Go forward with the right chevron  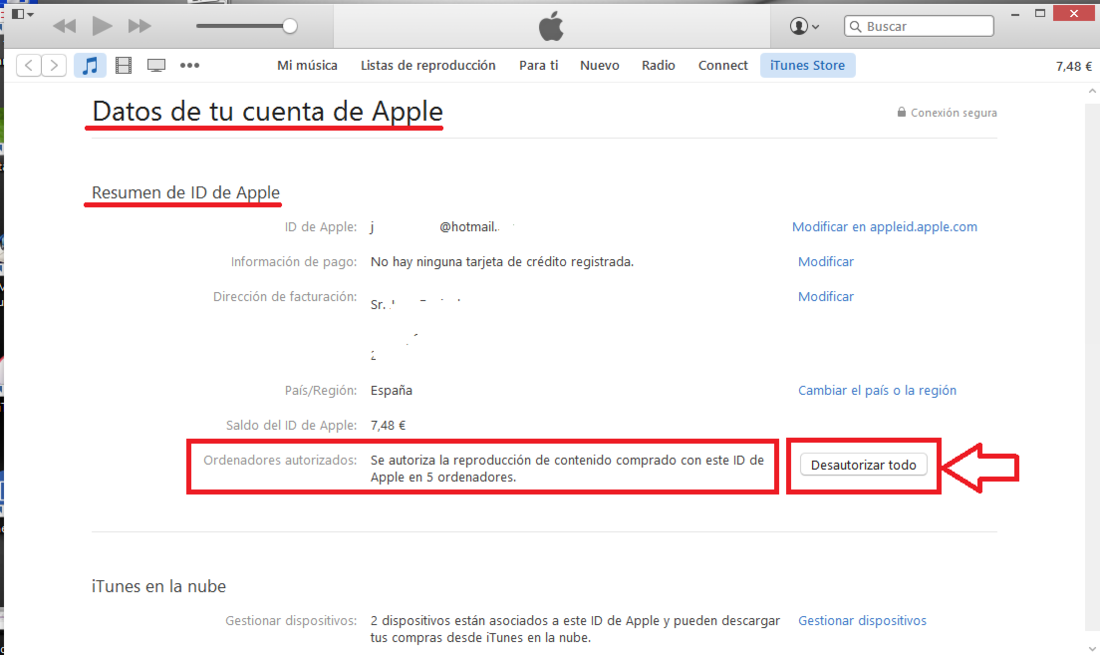click(54, 65)
